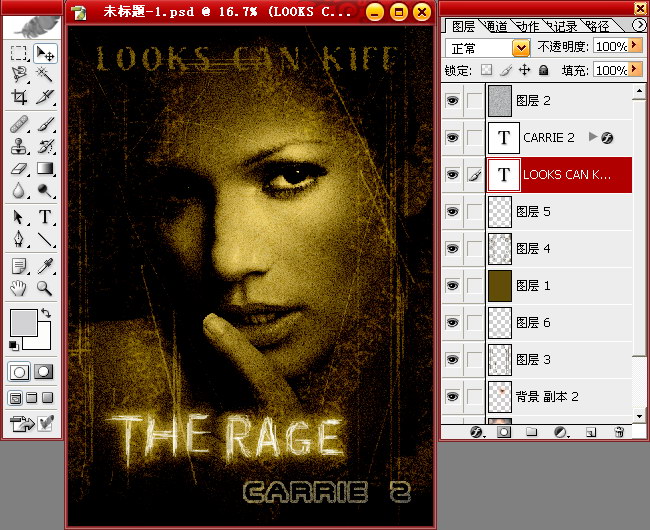Toggle link box for 图层 2
Image resolution: width=650 pixels, height=530 pixels.
click(x=475, y=100)
